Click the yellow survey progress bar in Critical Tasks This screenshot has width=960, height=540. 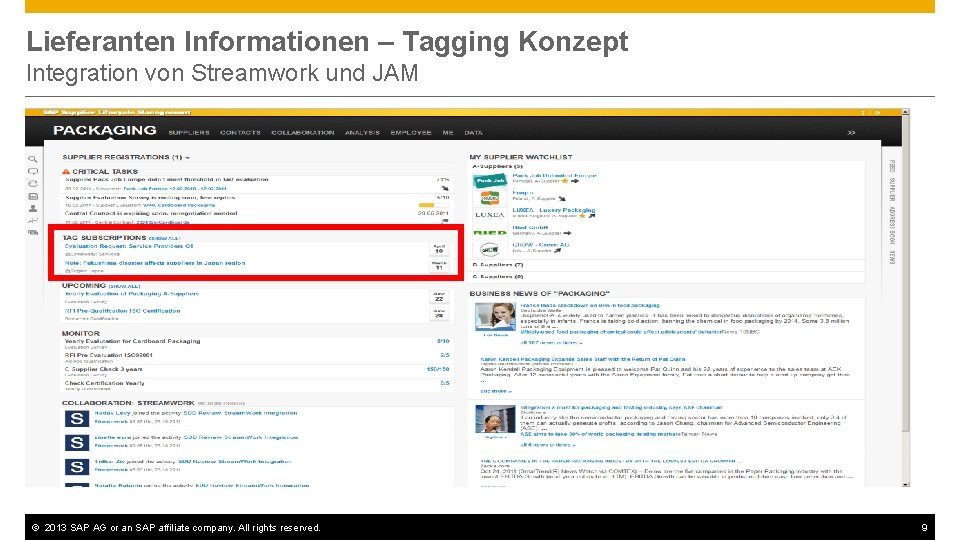tap(426, 205)
